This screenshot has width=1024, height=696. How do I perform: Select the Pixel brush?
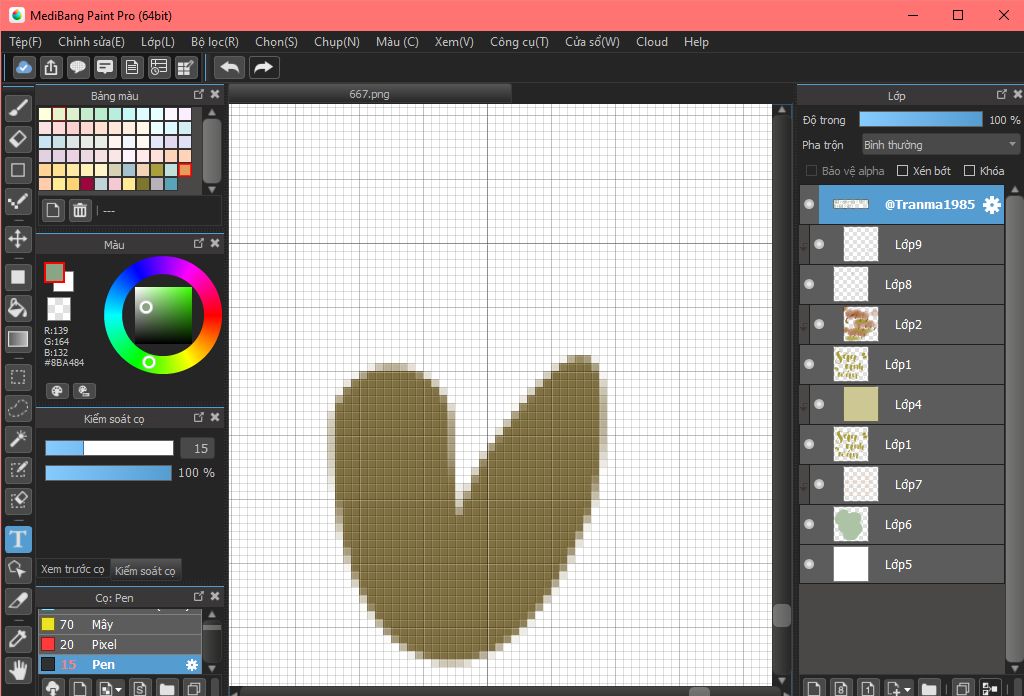tap(120, 644)
